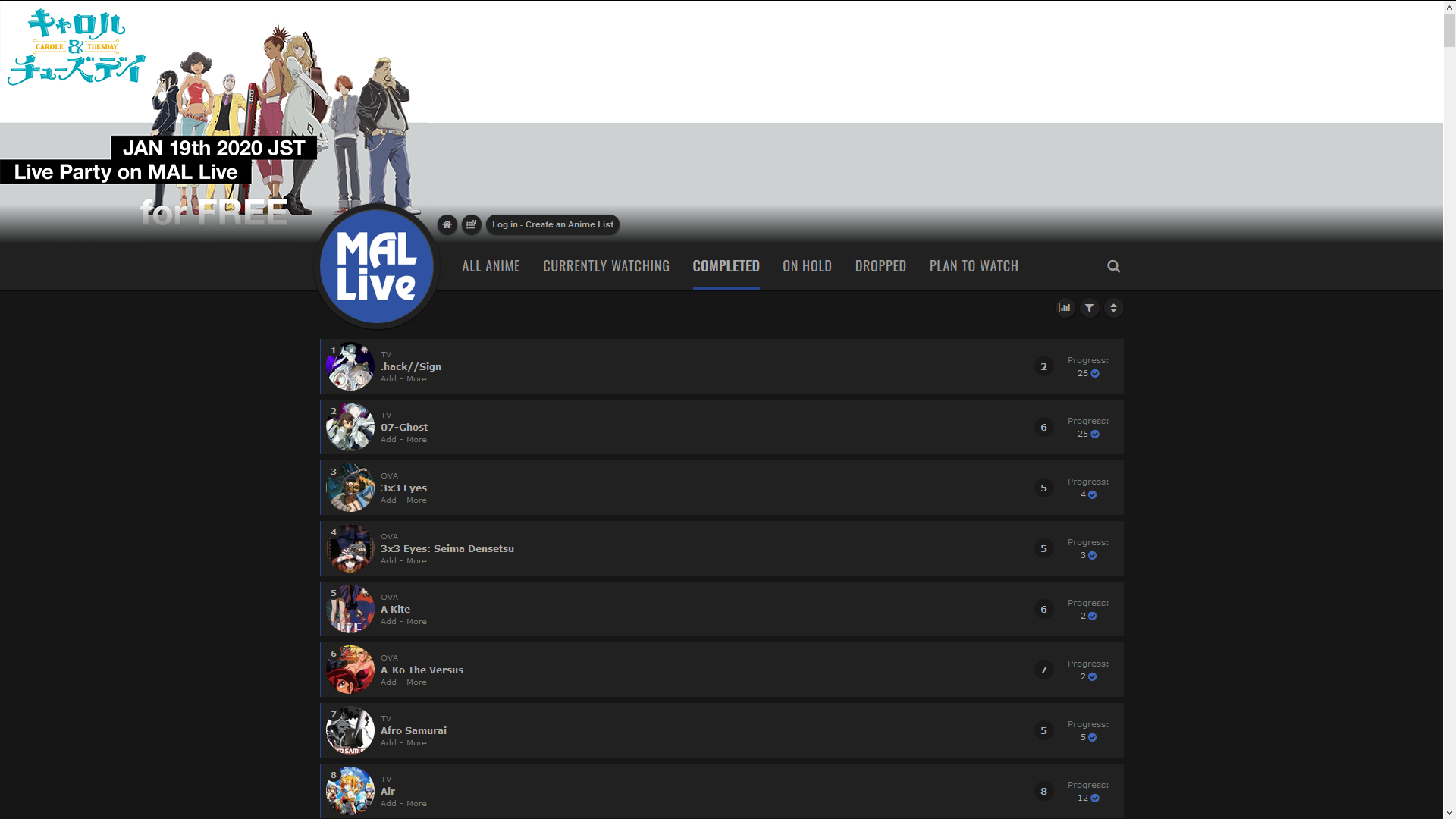
Task: Show the statistics bar chart icon
Action: pos(1065,308)
